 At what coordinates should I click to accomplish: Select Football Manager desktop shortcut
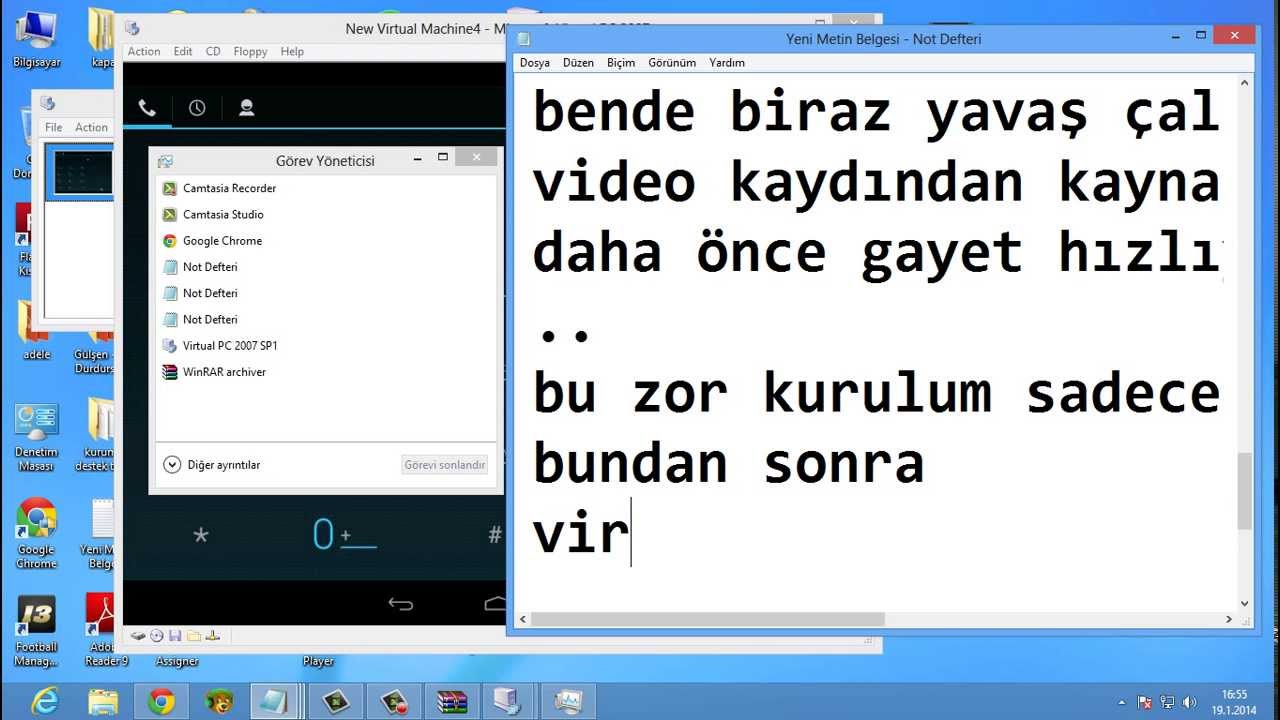(x=36, y=631)
